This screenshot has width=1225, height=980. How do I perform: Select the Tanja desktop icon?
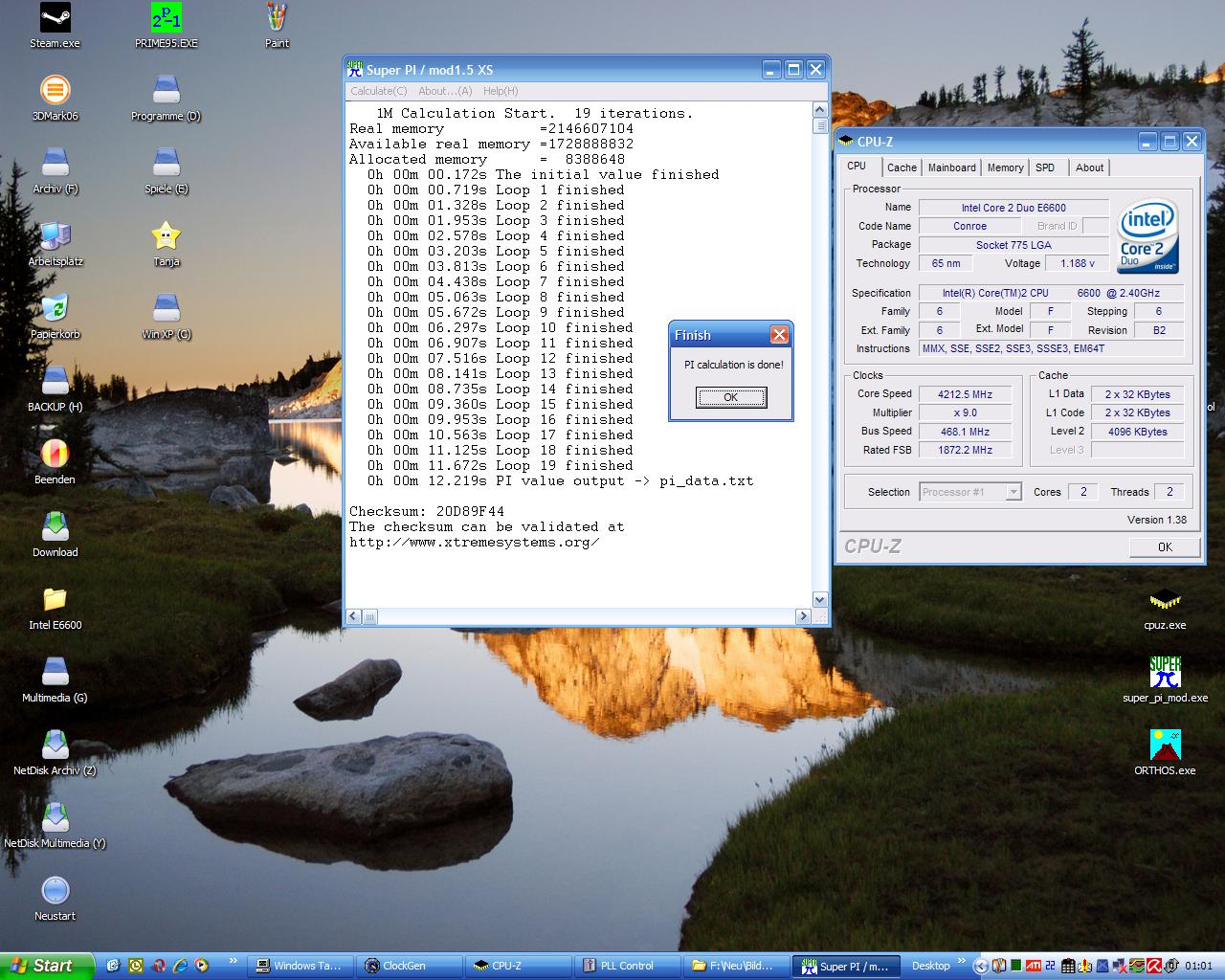(x=167, y=244)
